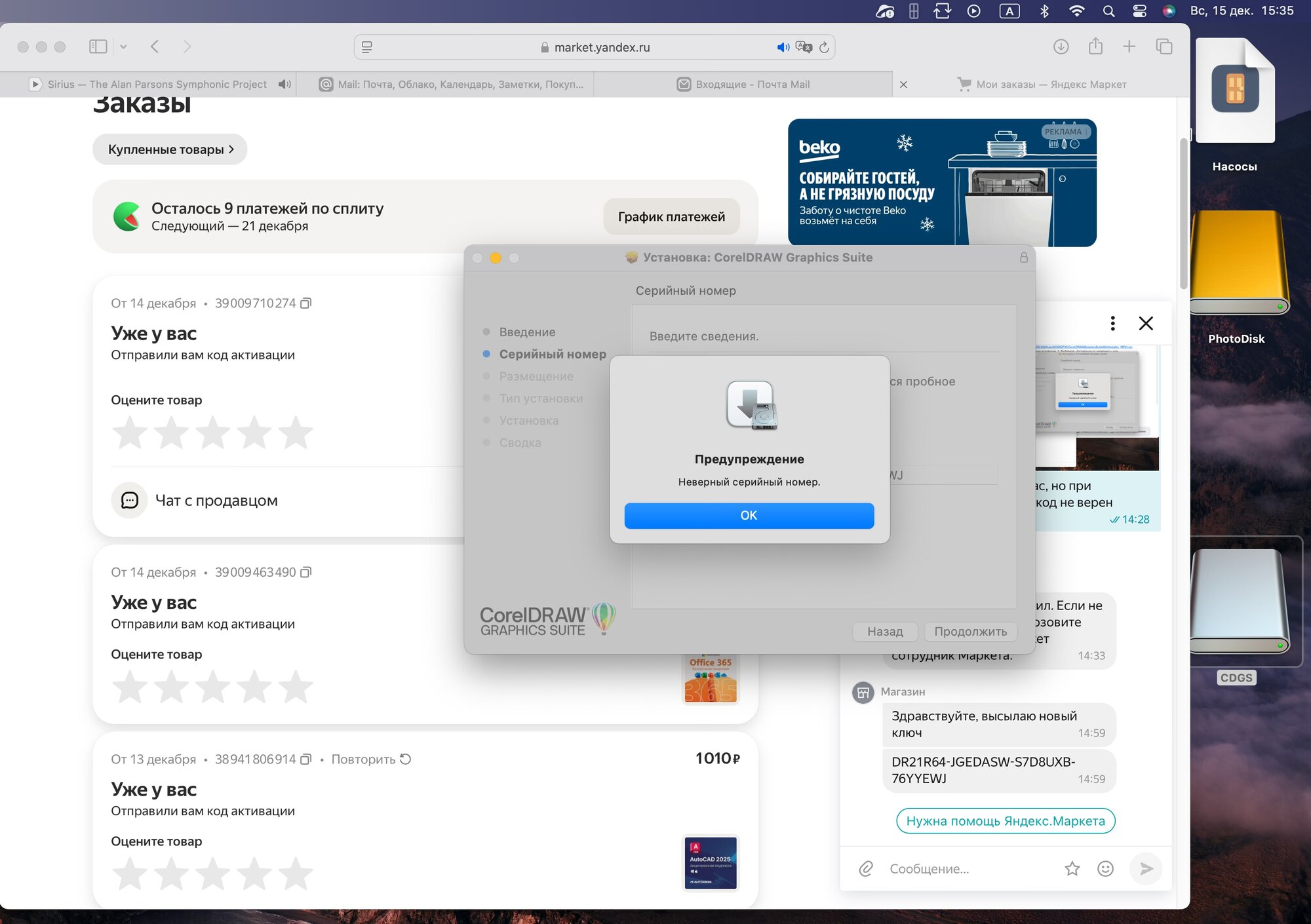Open a new Safari tab
Screen dimensions: 1311x924
1129,47
